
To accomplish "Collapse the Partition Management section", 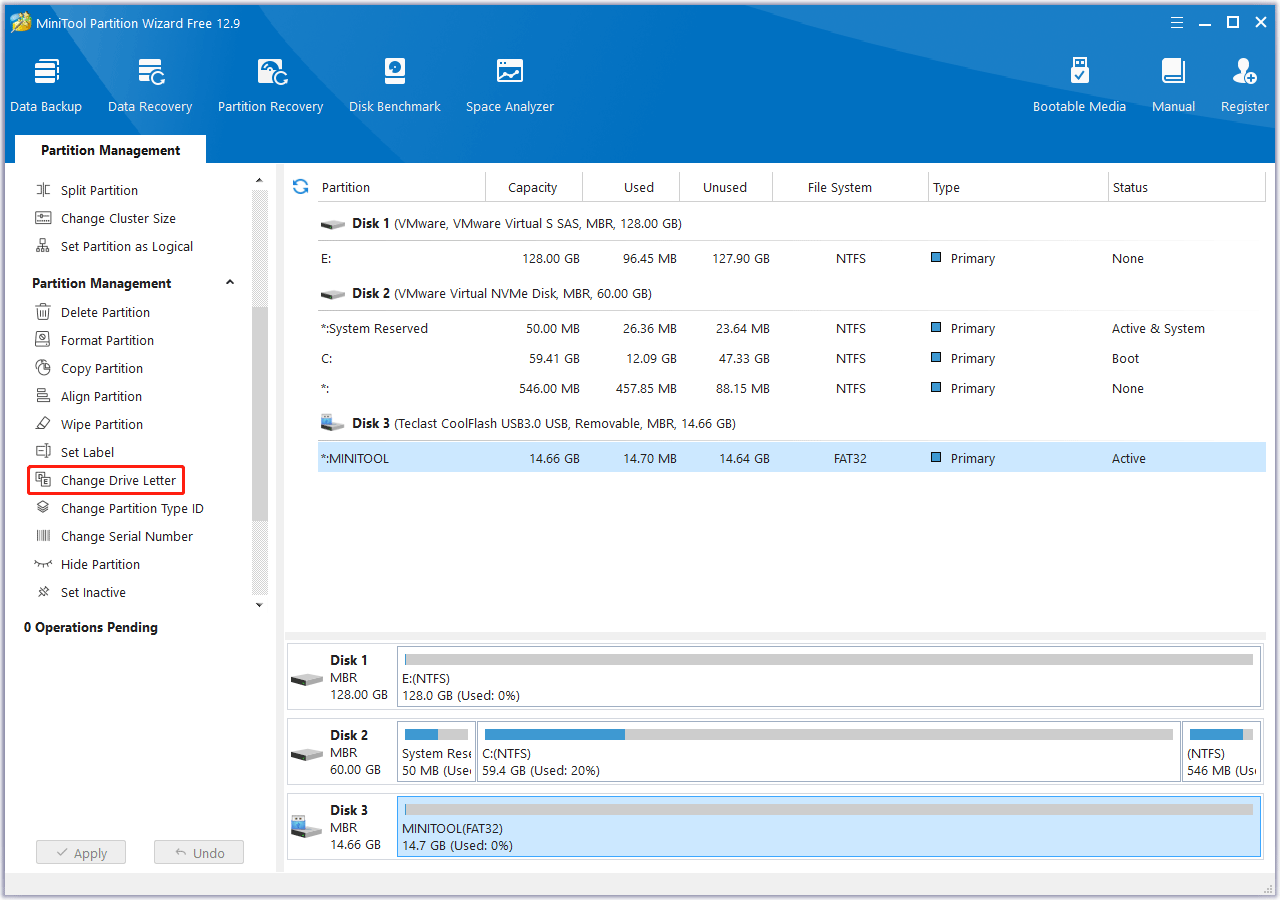I will pos(230,283).
